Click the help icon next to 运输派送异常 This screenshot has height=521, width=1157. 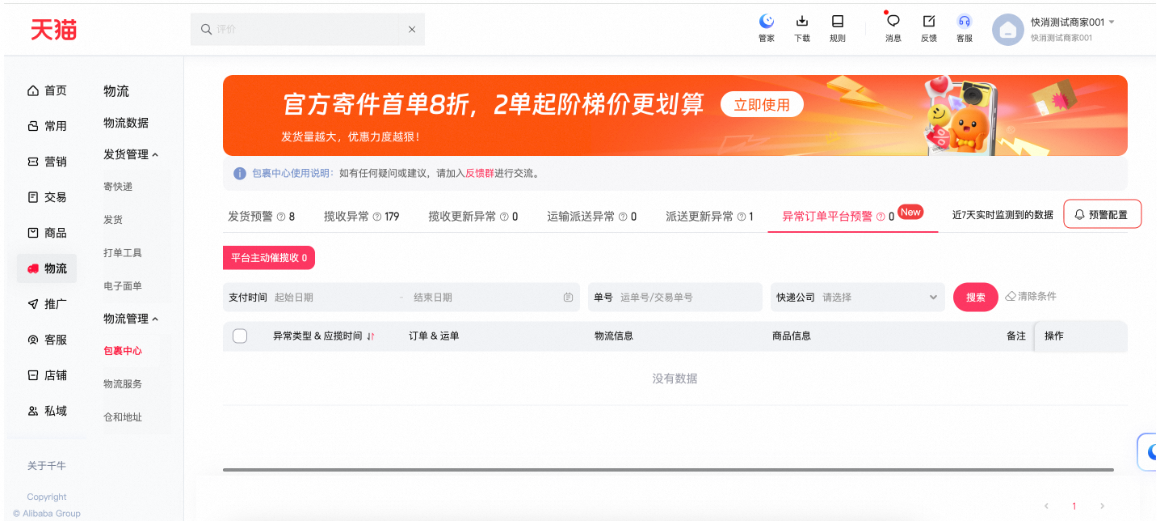tap(623, 217)
